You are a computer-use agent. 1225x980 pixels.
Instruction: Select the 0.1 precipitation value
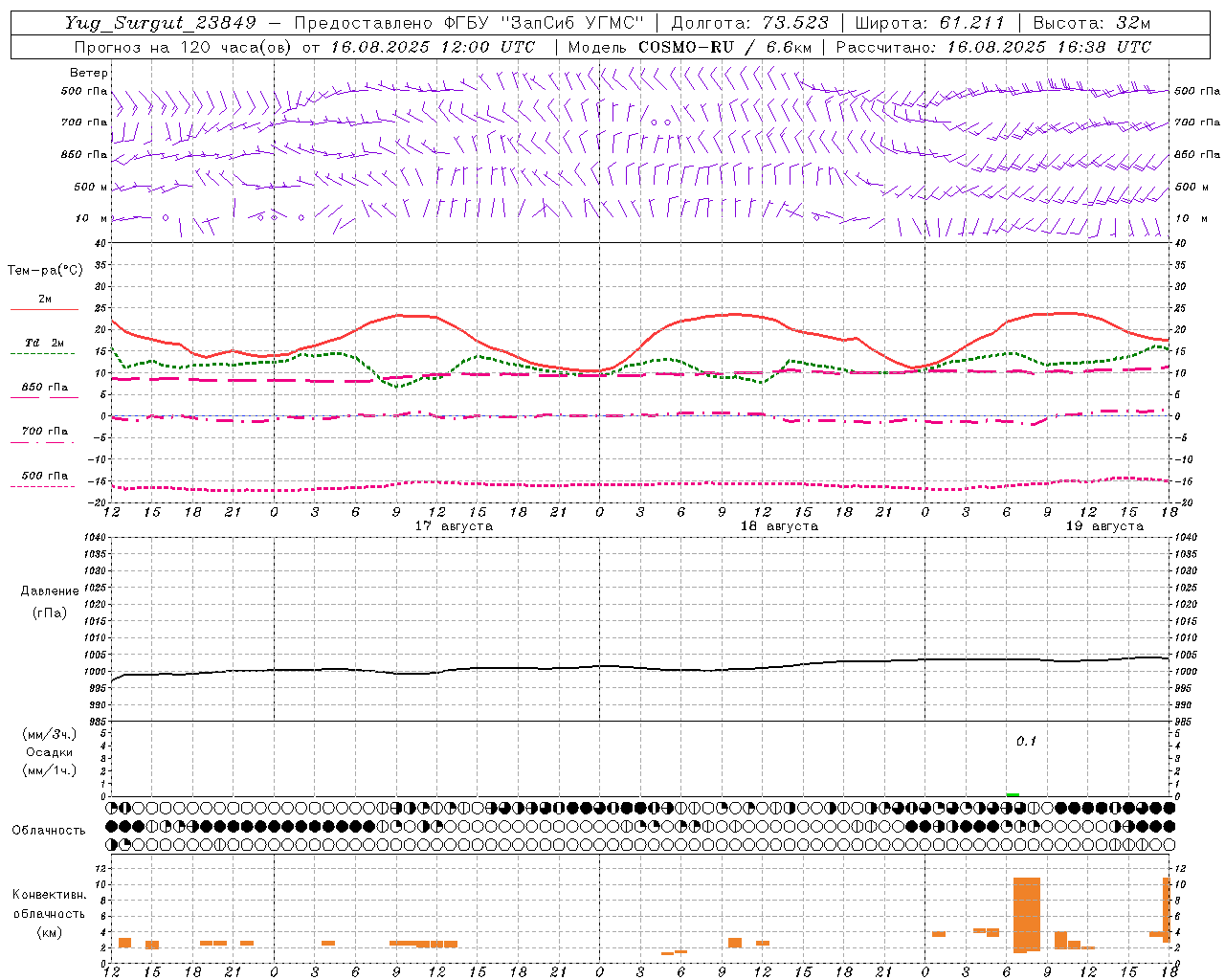pos(1026,742)
